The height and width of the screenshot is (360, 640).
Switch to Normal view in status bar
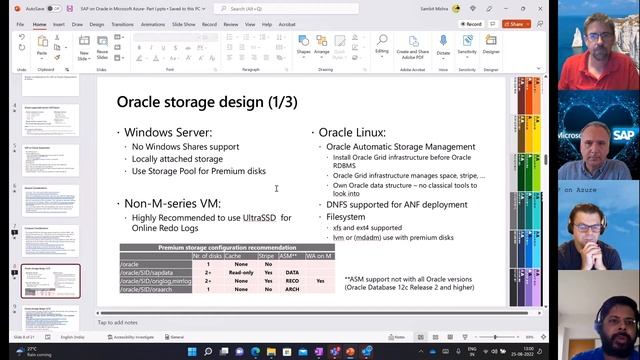pyautogui.click(x=420, y=337)
